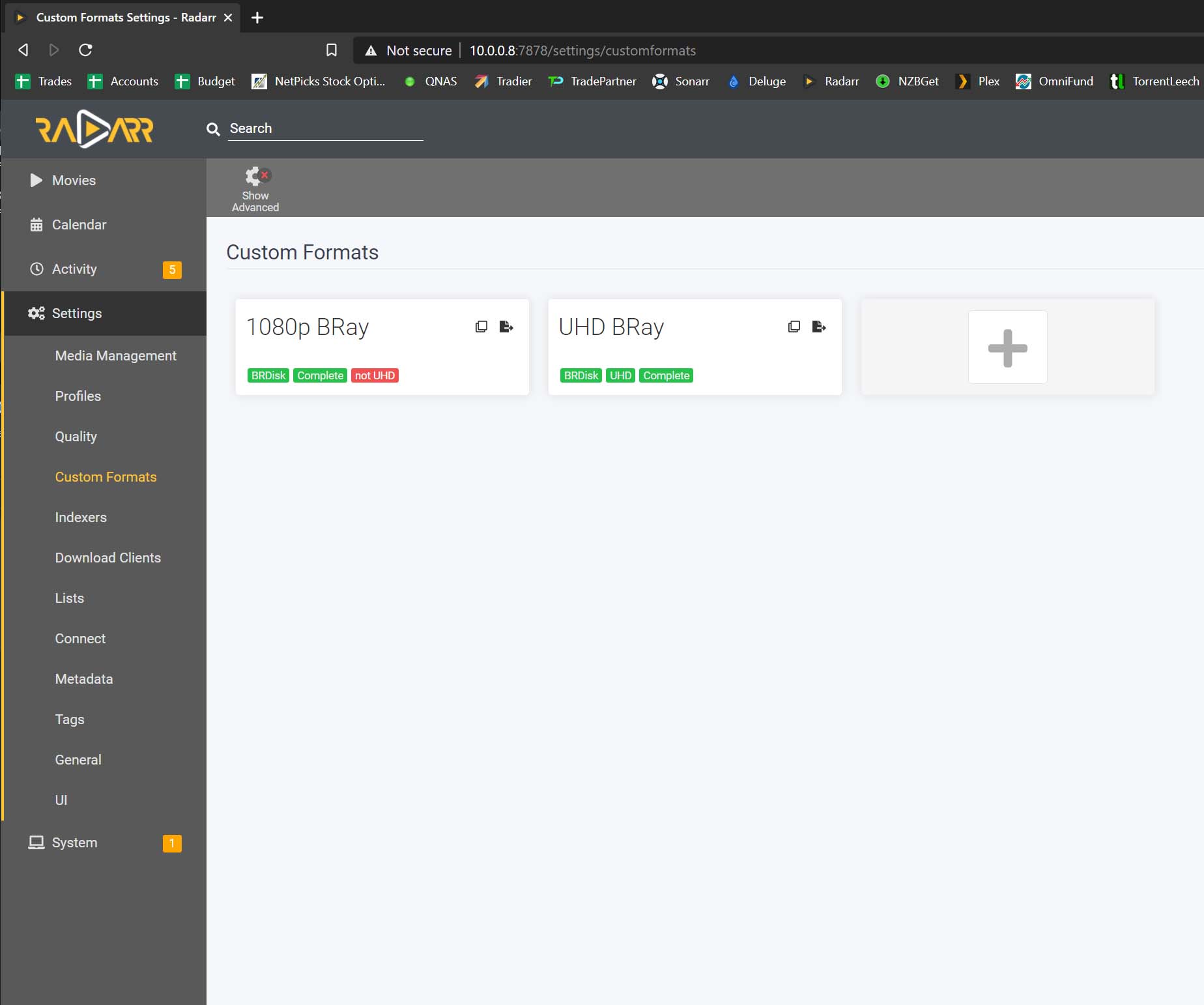This screenshot has width=1204, height=1005.
Task: Click the UHD quality badge on UHD BRay
Action: tap(620, 375)
